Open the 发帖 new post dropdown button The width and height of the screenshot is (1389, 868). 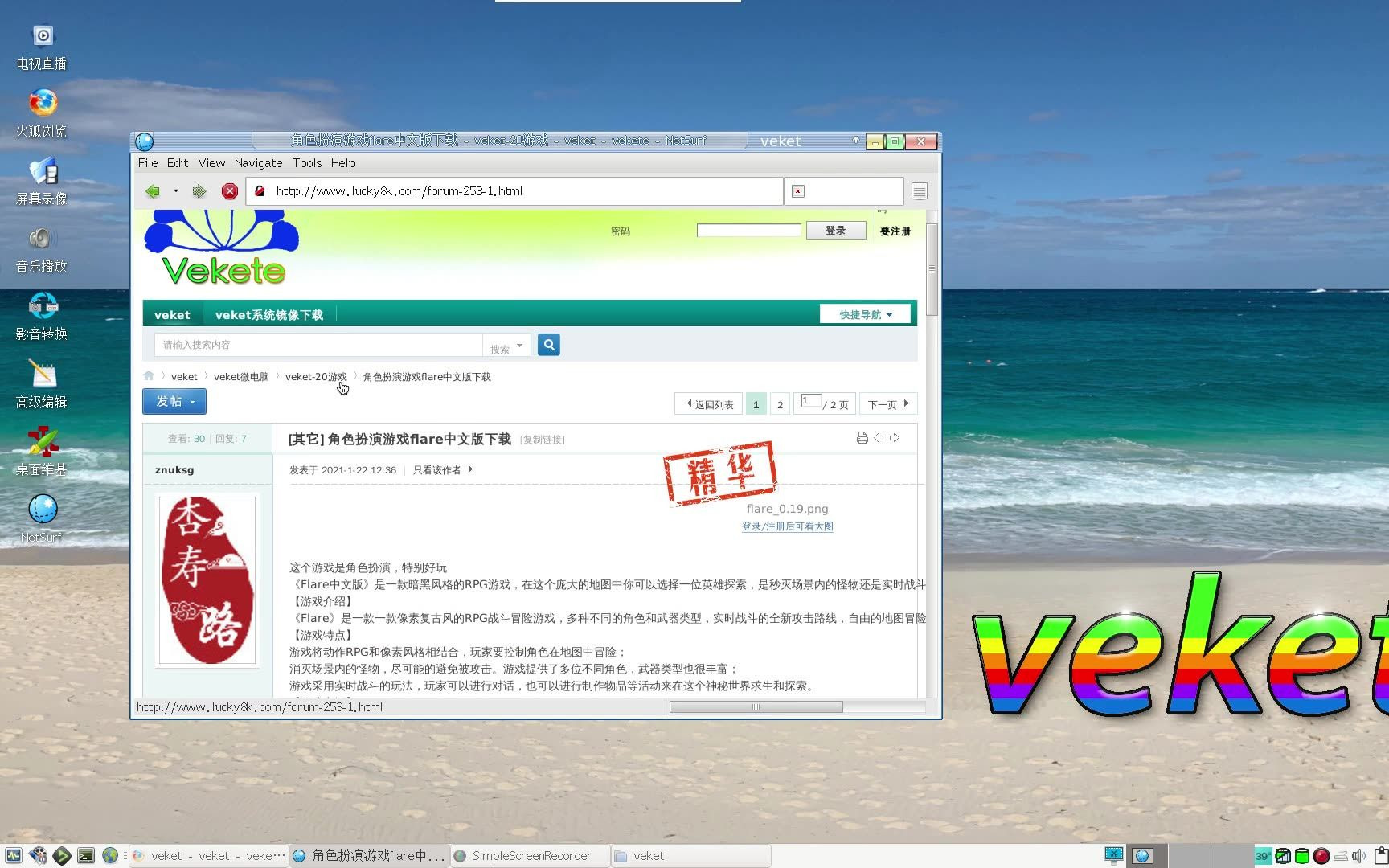click(x=174, y=401)
